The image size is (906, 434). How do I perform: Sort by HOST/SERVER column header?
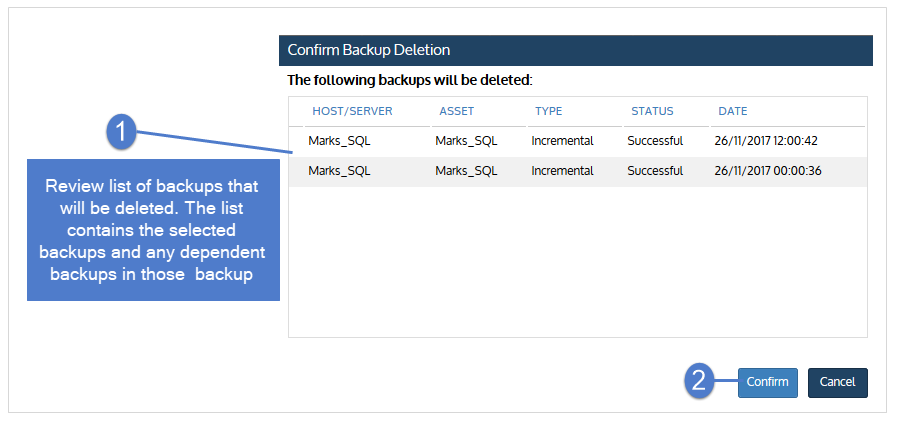pyautogui.click(x=352, y=112)
